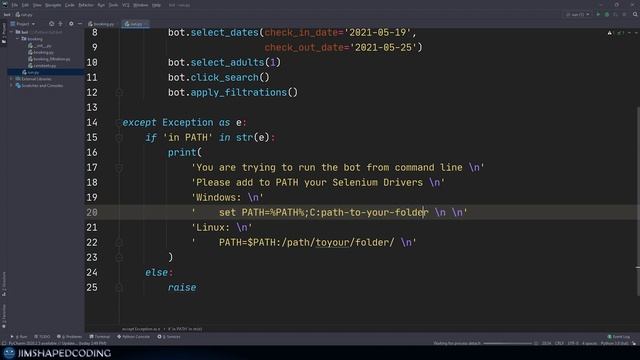The height and width of the screenshot is (360, 640).
Task: Expand External Libraries node
Action: click(11, 79)
